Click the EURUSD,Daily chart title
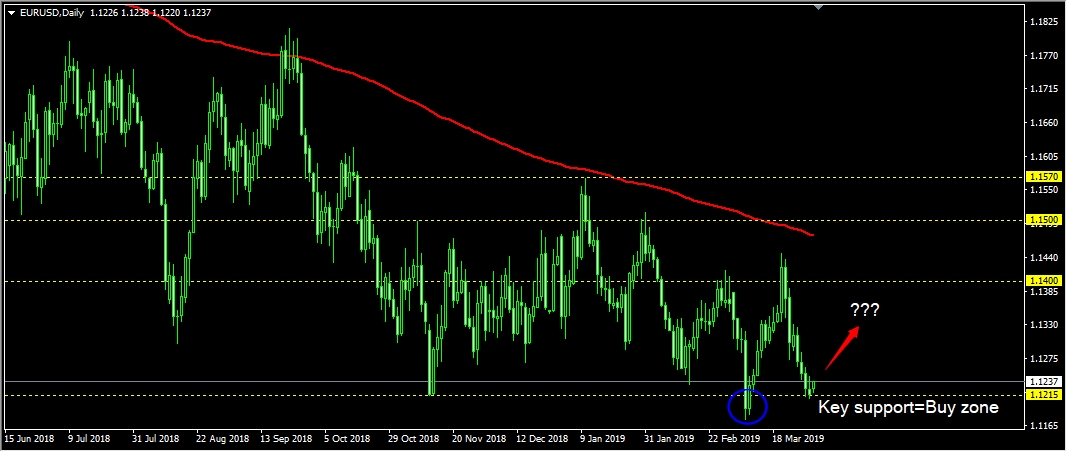The width and height of the screenshot is (1067, 452). pos(52,12)
